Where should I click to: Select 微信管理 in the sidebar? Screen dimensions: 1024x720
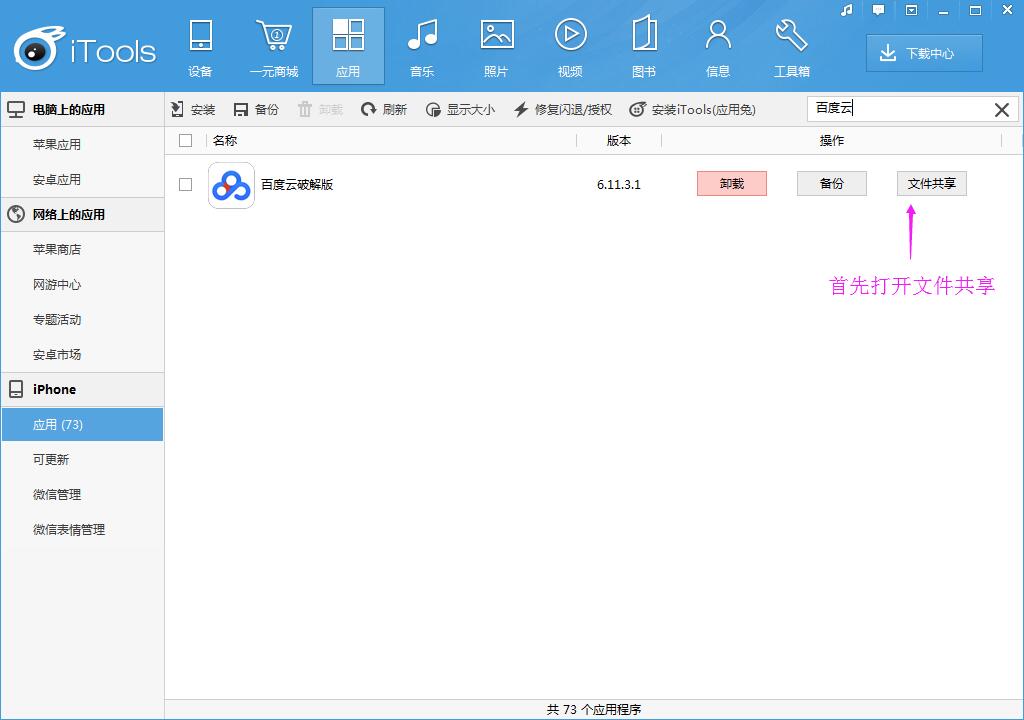pos(82,495)
